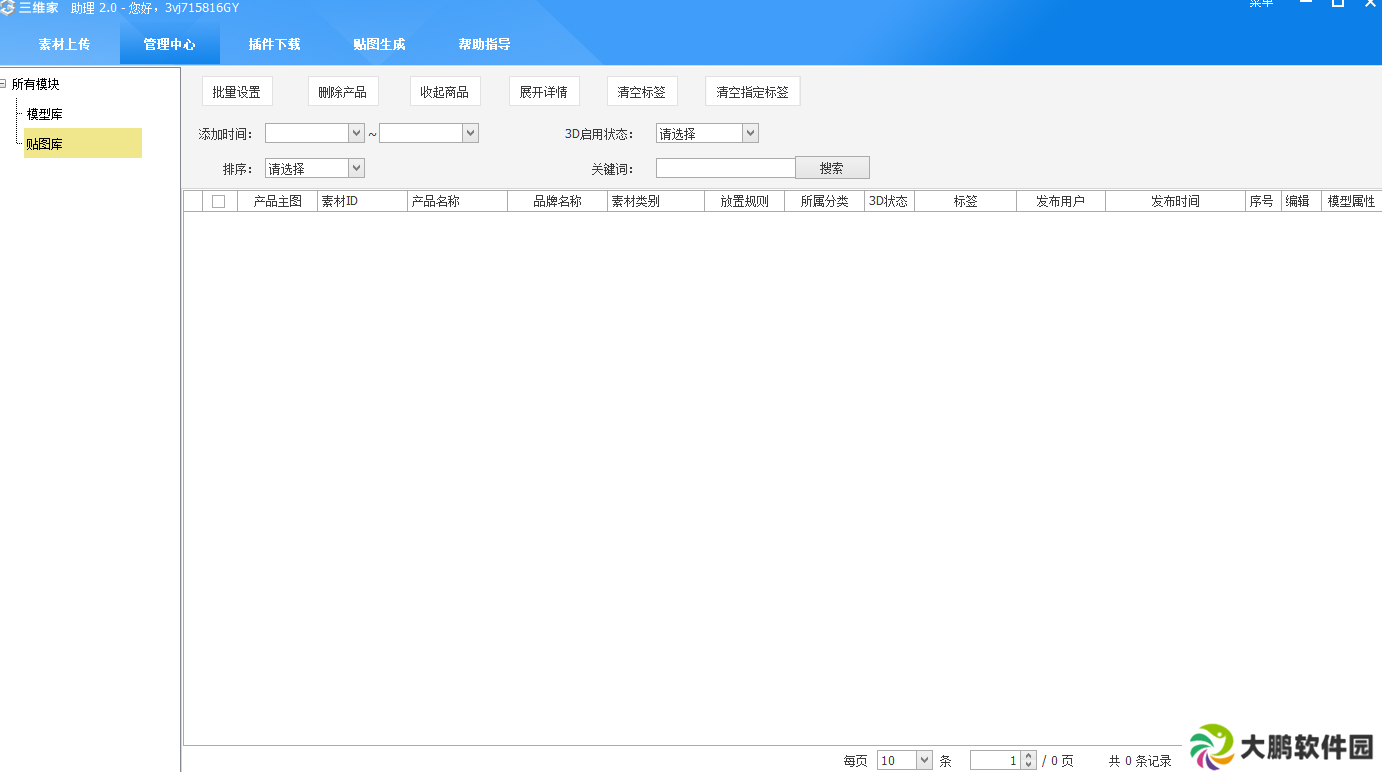Screen dimensions: 1382x772
Task: Switch to the 管理中心 tab
Action: tap(169, 44)
